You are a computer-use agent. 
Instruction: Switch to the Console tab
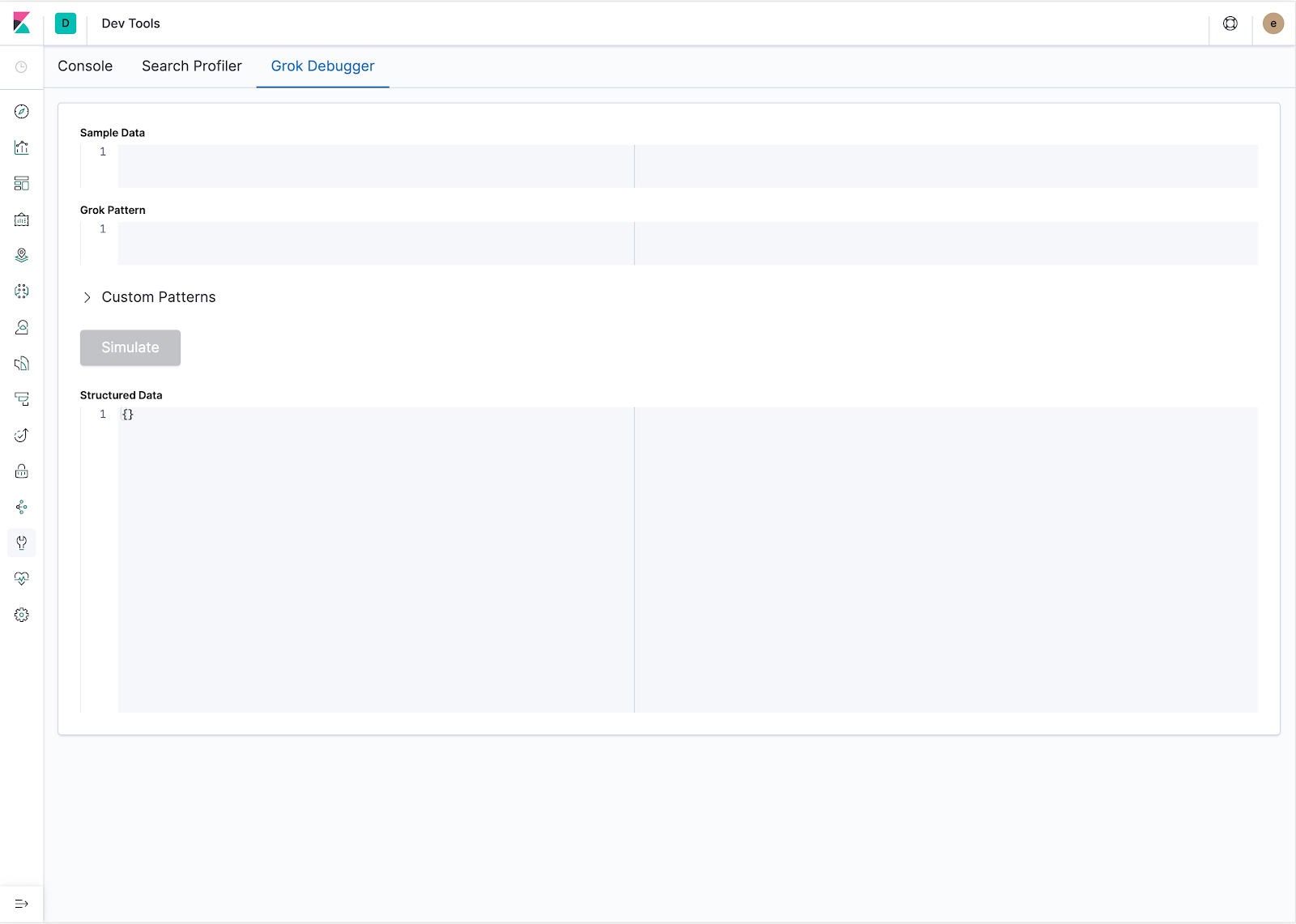coord(85,66)
